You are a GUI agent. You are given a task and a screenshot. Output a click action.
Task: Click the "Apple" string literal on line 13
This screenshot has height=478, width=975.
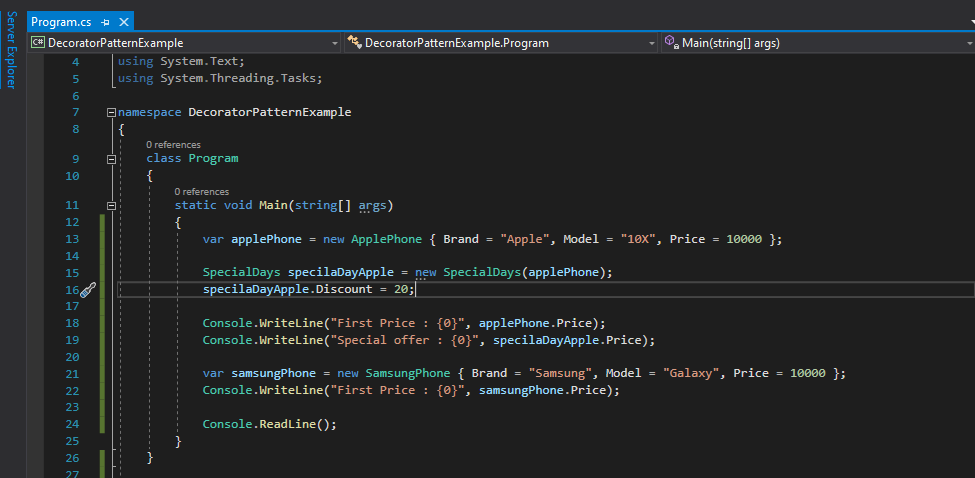pos(524,239)
